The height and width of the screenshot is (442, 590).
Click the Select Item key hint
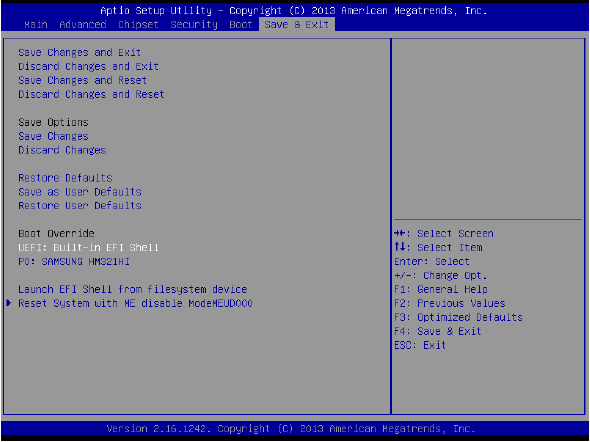point(438,248)
